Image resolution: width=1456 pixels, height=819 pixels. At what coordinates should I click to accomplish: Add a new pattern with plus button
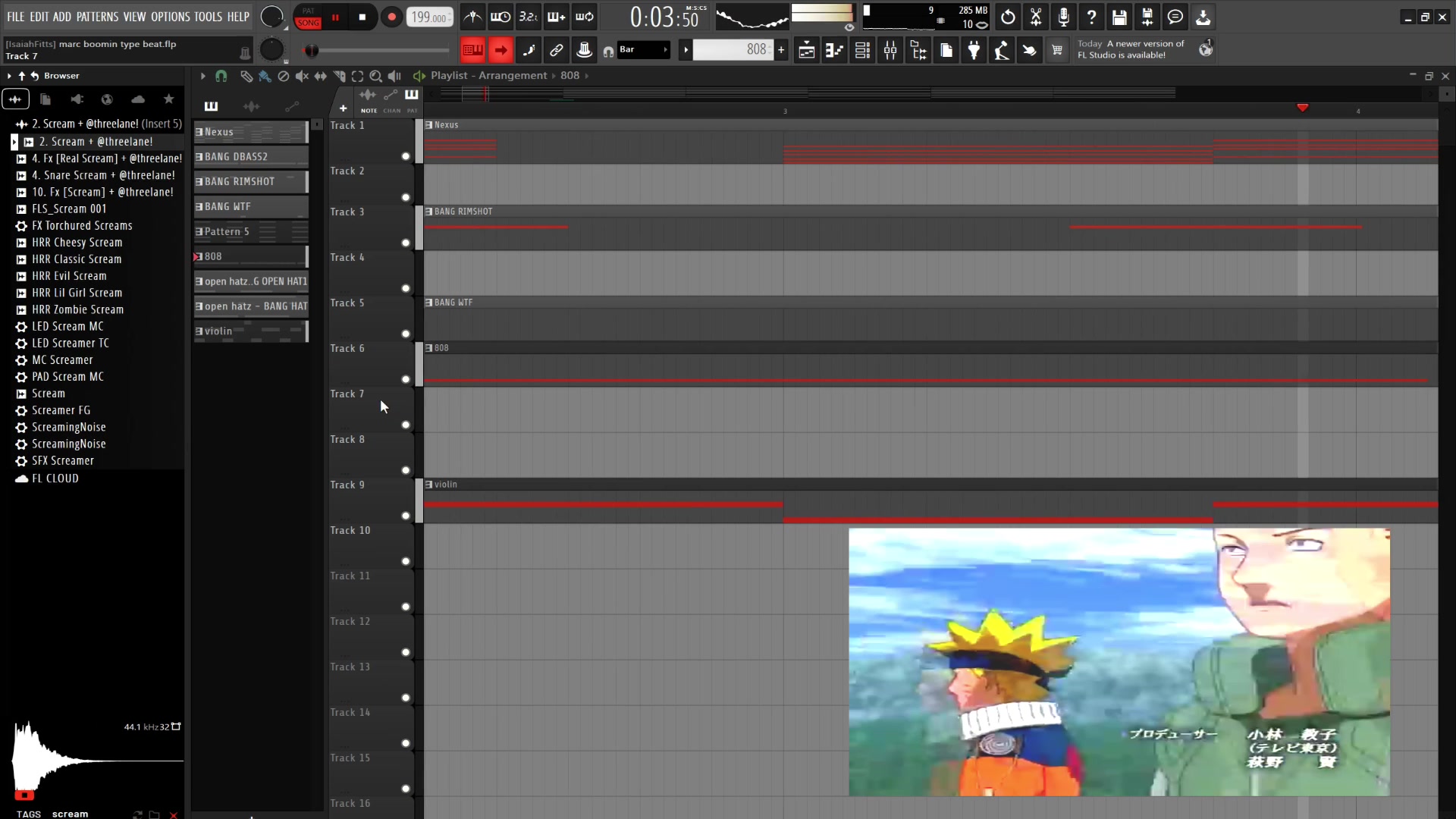(781, 50)
